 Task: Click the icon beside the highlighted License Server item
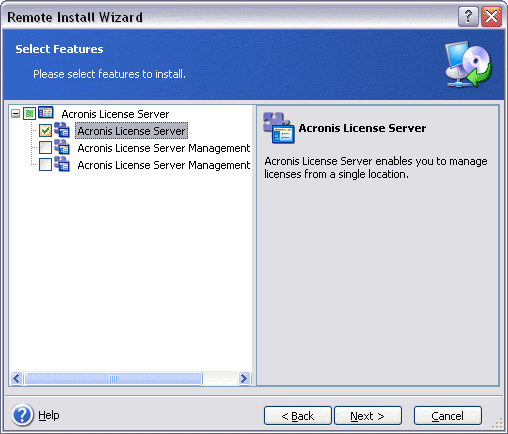point(62,130)
